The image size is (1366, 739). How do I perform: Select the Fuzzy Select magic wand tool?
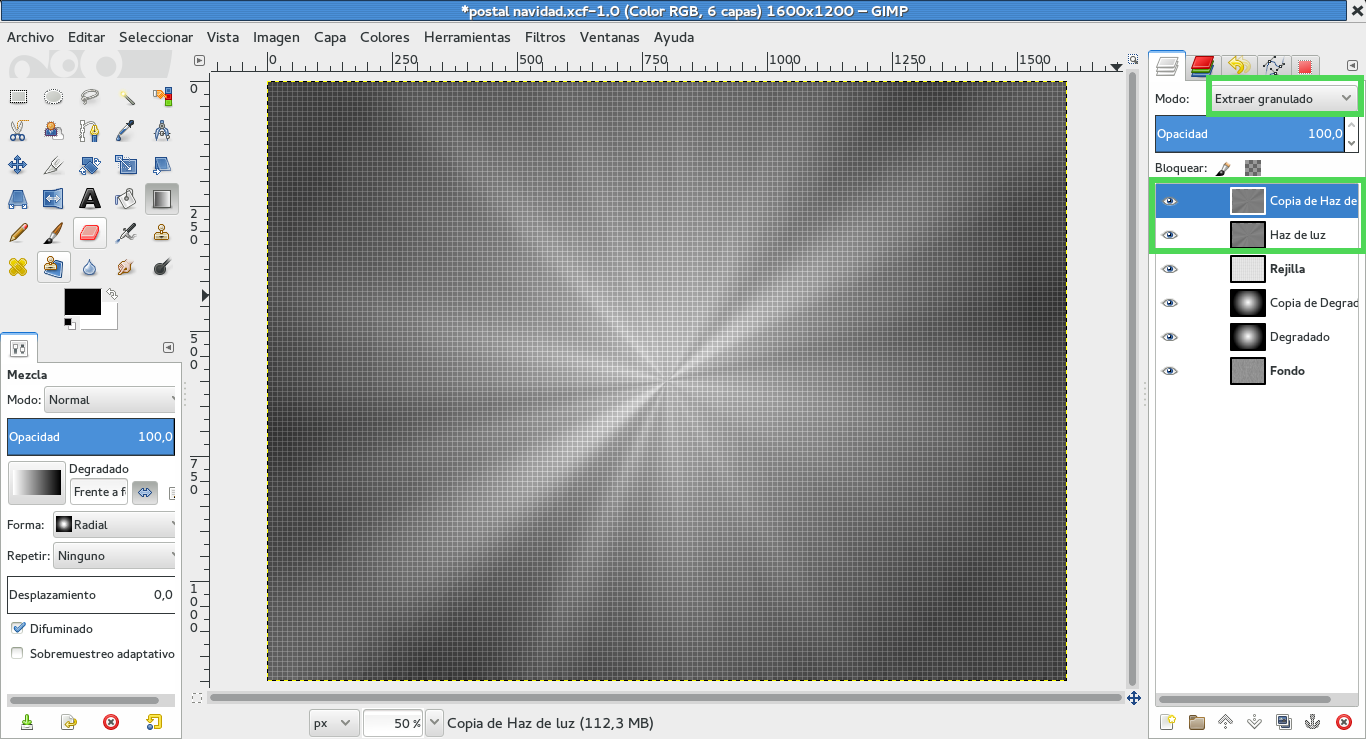point(126,97)
